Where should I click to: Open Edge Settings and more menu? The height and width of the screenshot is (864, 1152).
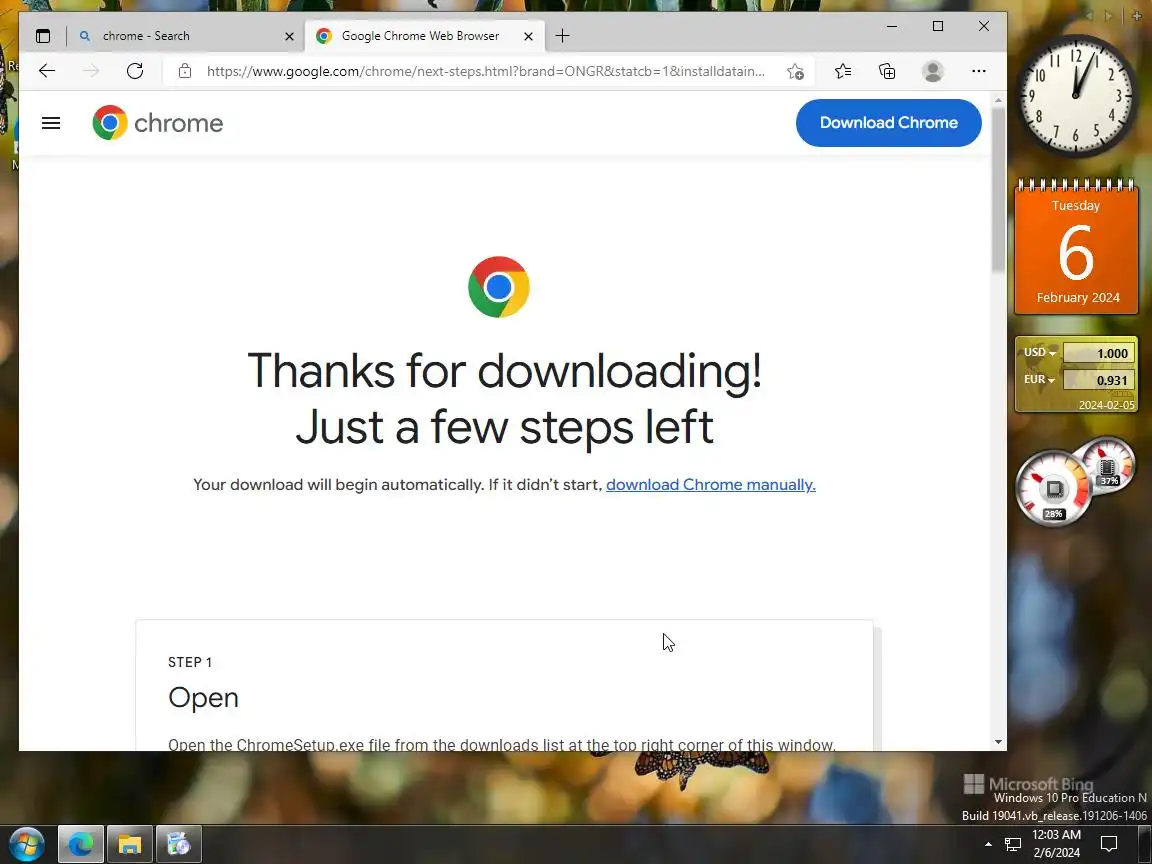(x=979, y=71)
